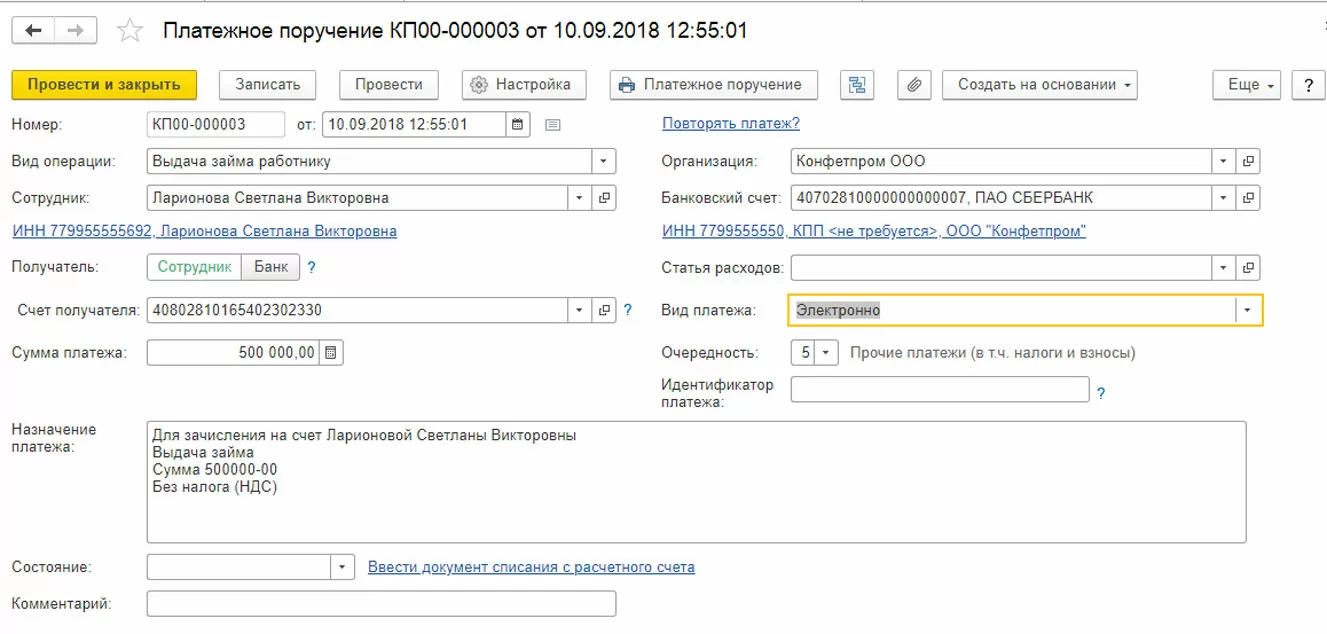The width and height of the screenshot is (1327, 634).
Task: Open document structure icon next to paperclip
Action: pos(857,85)
